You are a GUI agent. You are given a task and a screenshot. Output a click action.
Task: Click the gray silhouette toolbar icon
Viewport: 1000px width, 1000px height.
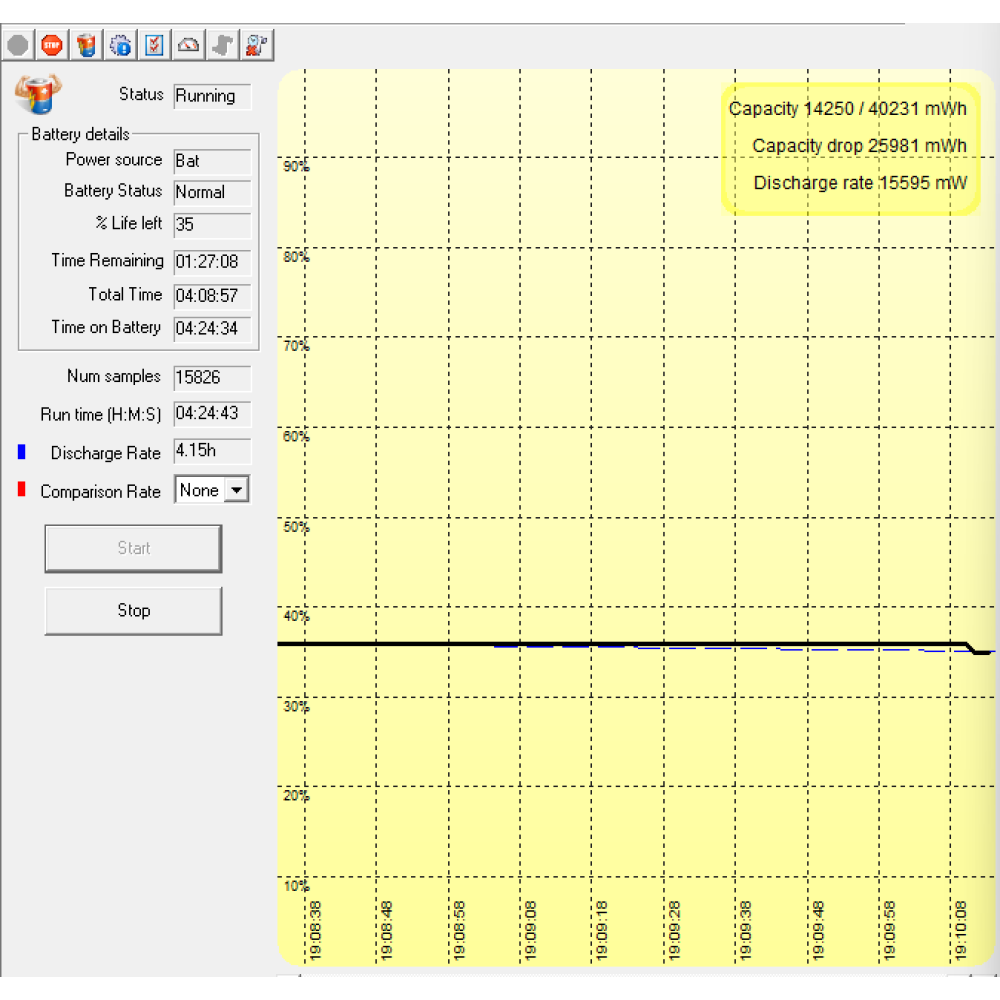[x=223, y=45]
